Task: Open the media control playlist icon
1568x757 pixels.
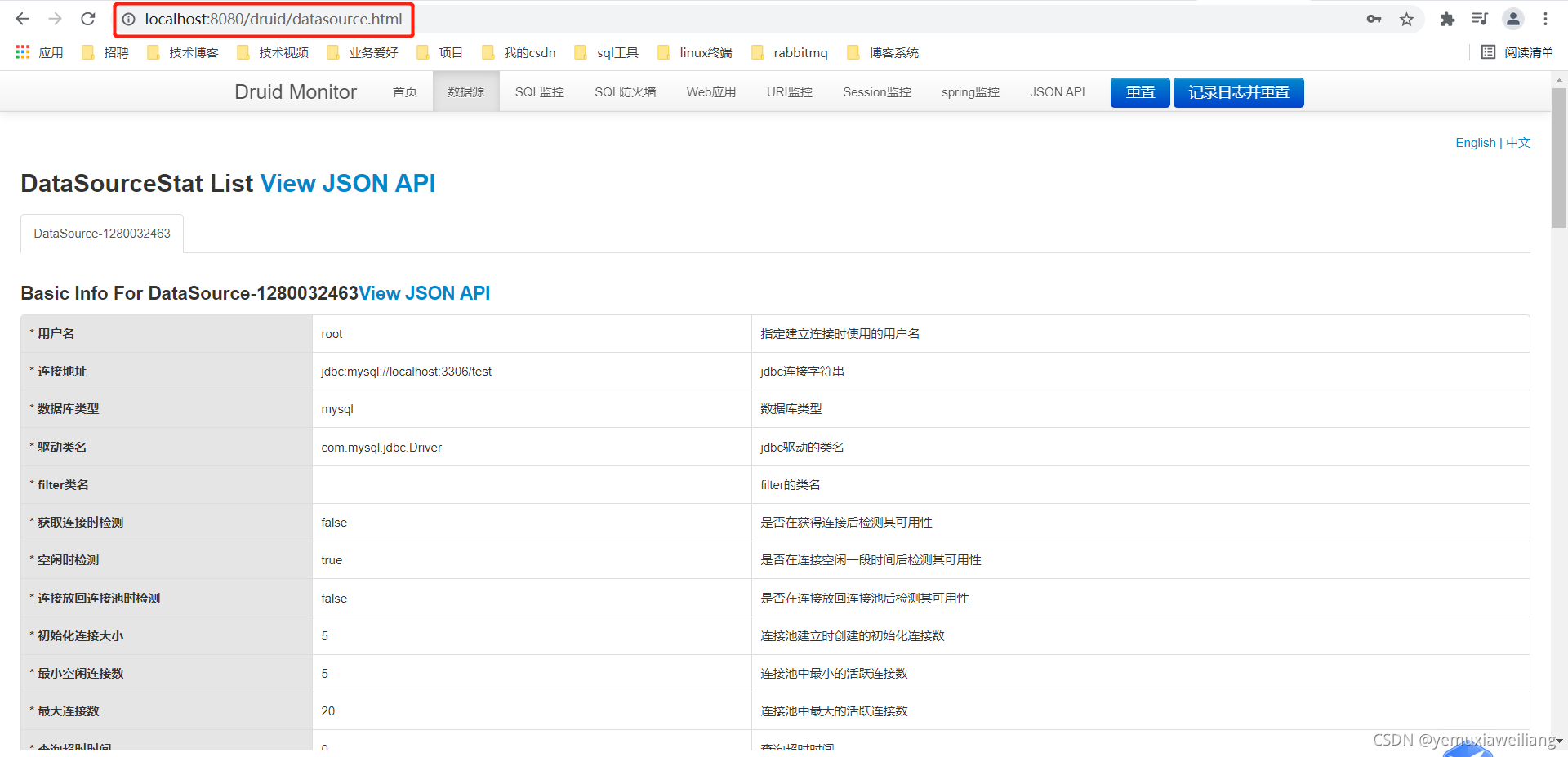Action: [x=1480, y=19]
